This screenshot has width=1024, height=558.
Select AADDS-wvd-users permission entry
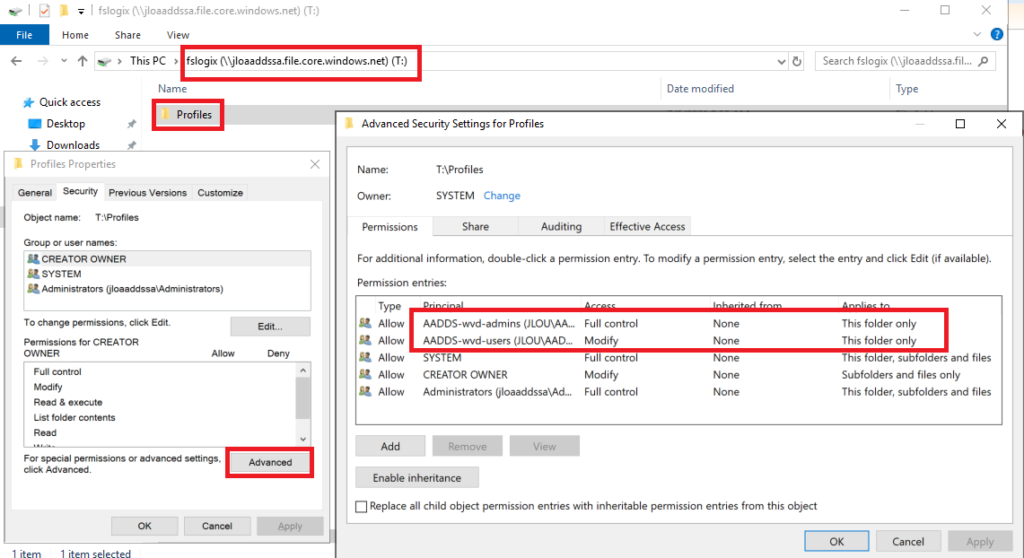(678, 340)
